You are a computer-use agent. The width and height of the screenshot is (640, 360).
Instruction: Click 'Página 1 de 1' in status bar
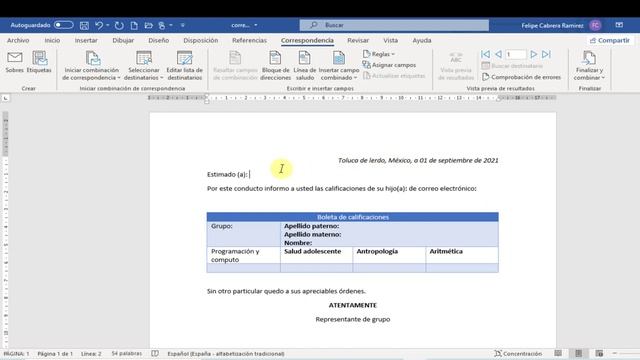(55, 353)
